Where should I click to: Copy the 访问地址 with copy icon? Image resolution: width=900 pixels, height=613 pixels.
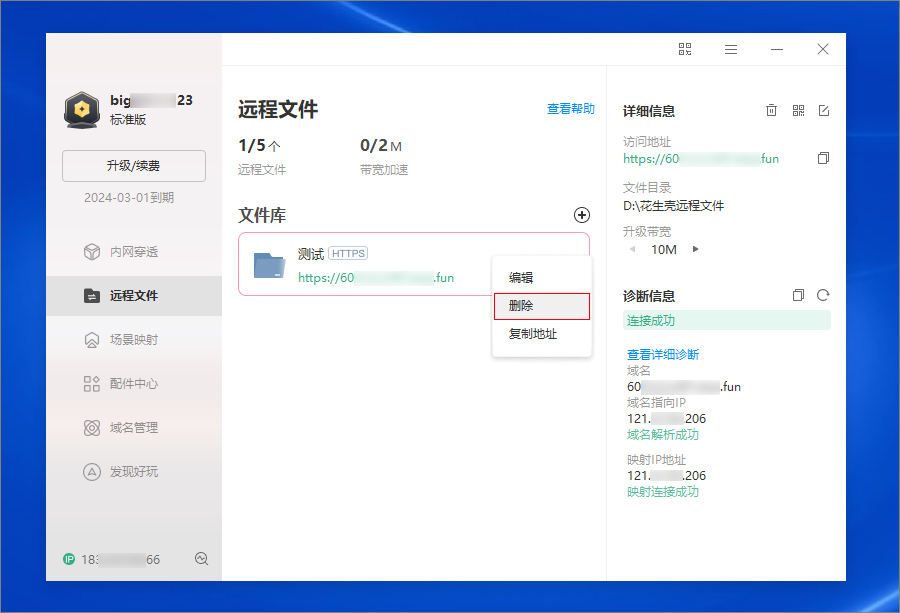pyautogui.click(x=823, y=158)
